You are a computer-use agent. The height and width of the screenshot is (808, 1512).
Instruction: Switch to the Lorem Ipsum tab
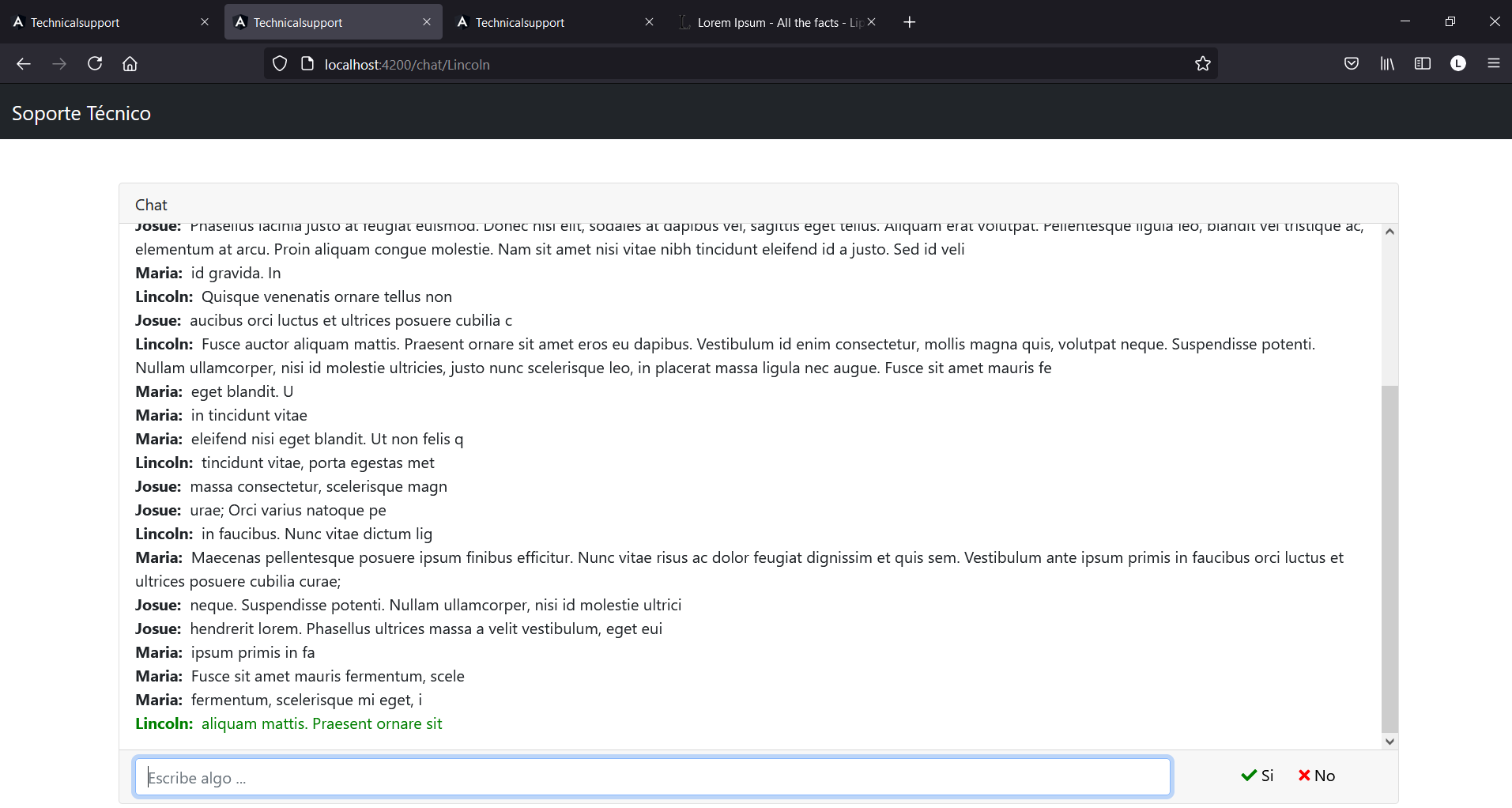(x=771, y=22)
